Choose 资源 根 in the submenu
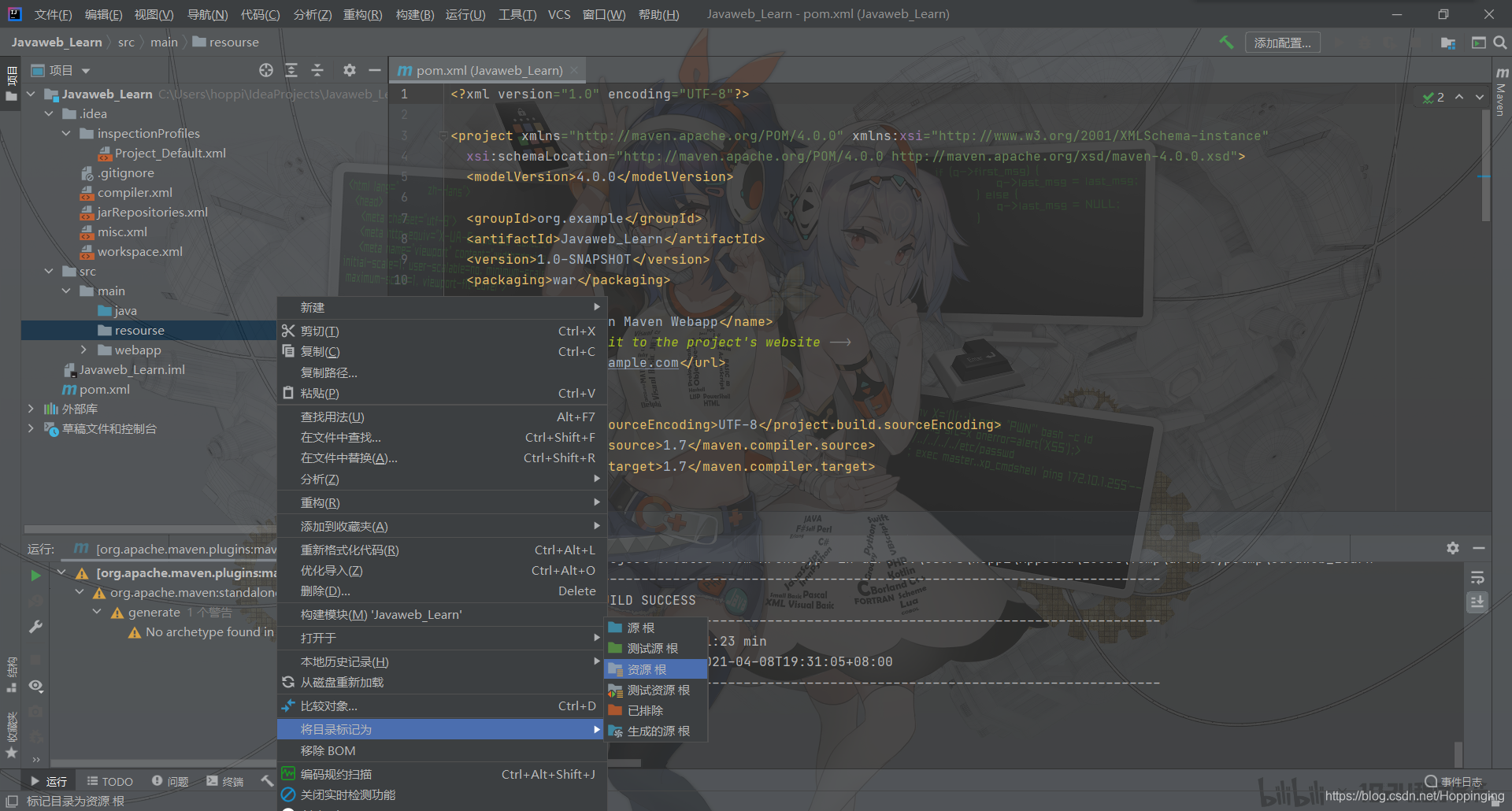 point(655,669)
